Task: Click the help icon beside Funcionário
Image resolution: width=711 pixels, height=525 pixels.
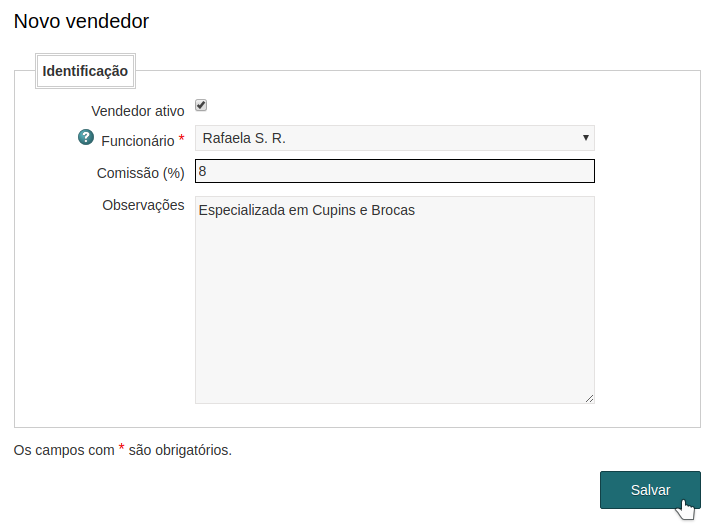Action: point(86,138)
